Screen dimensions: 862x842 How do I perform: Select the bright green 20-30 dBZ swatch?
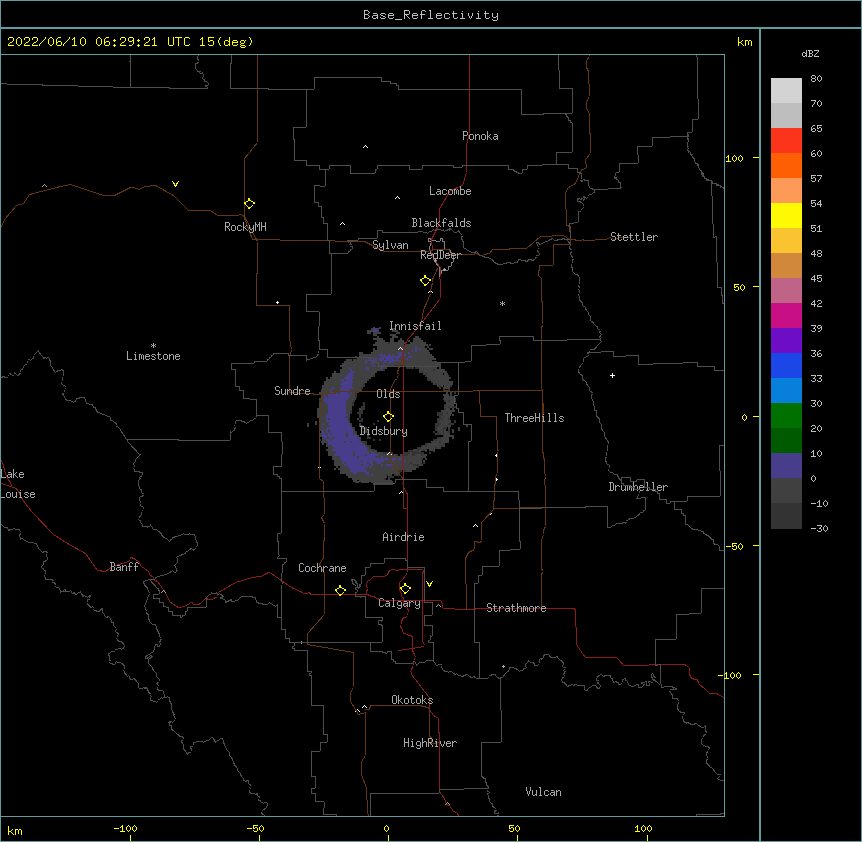pyautogui.click(x=786, y=416)
